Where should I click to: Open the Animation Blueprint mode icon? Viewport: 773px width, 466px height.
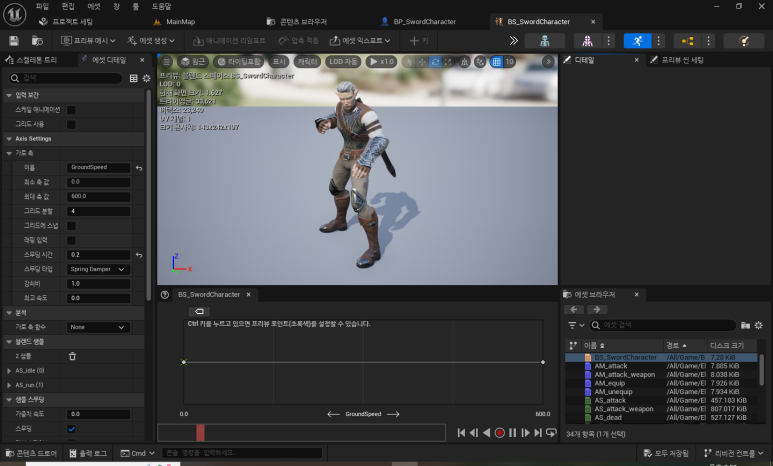tap(687, 40)
